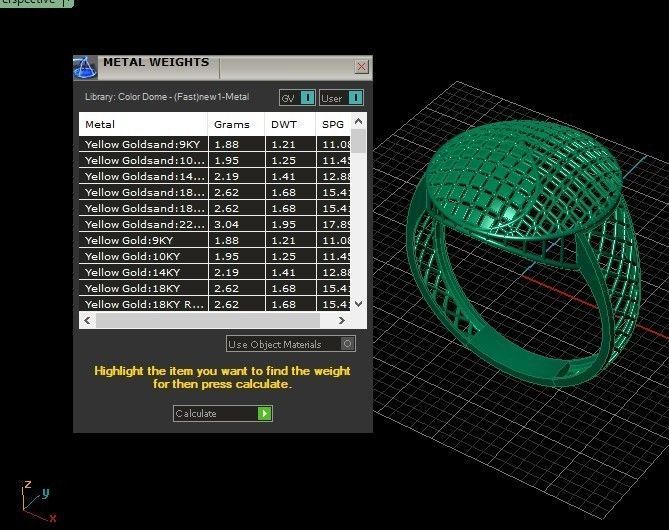Select the Yellow Gold:9KY row
This screenshot has height=530, width=669.
(215, 240)
